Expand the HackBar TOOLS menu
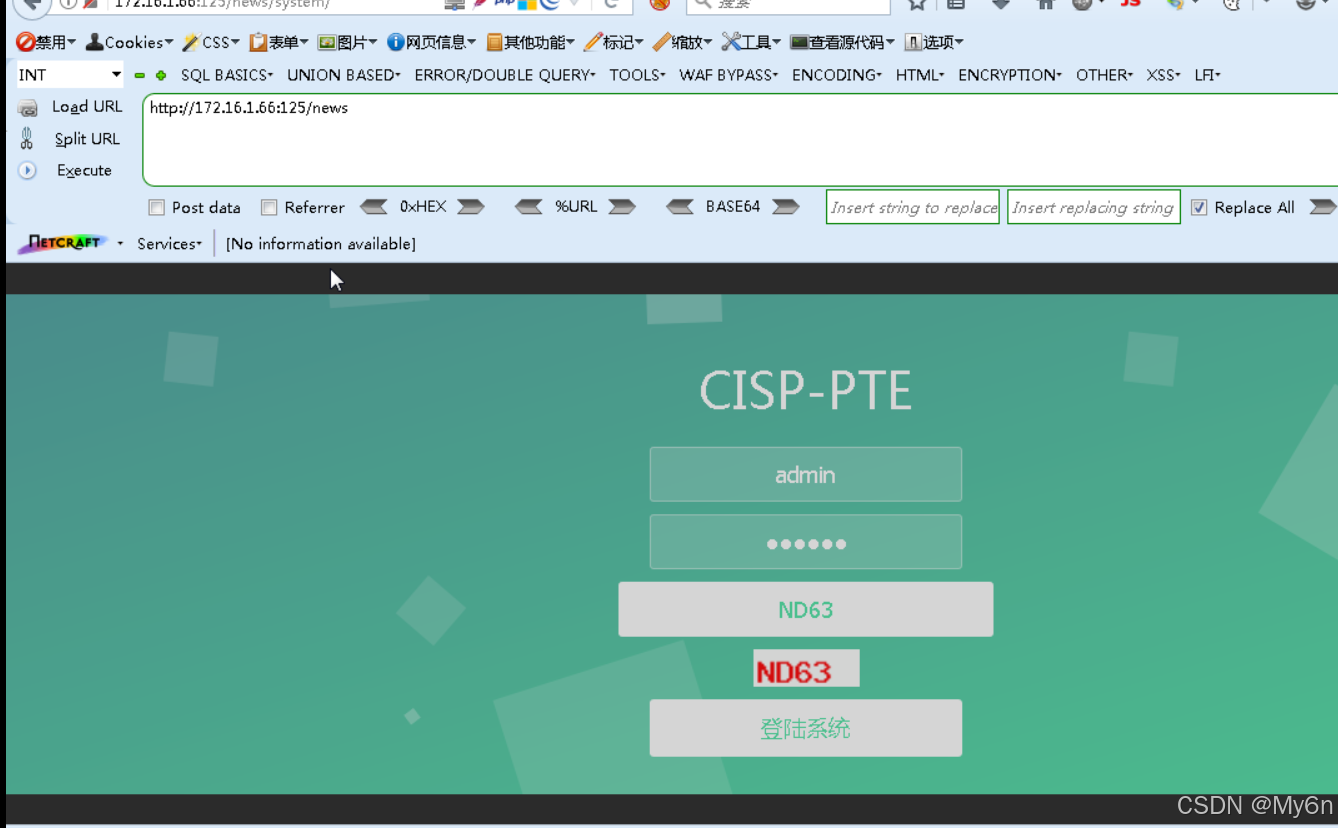The height and width of the screenshot is (828, 1338). pos(638,75)
